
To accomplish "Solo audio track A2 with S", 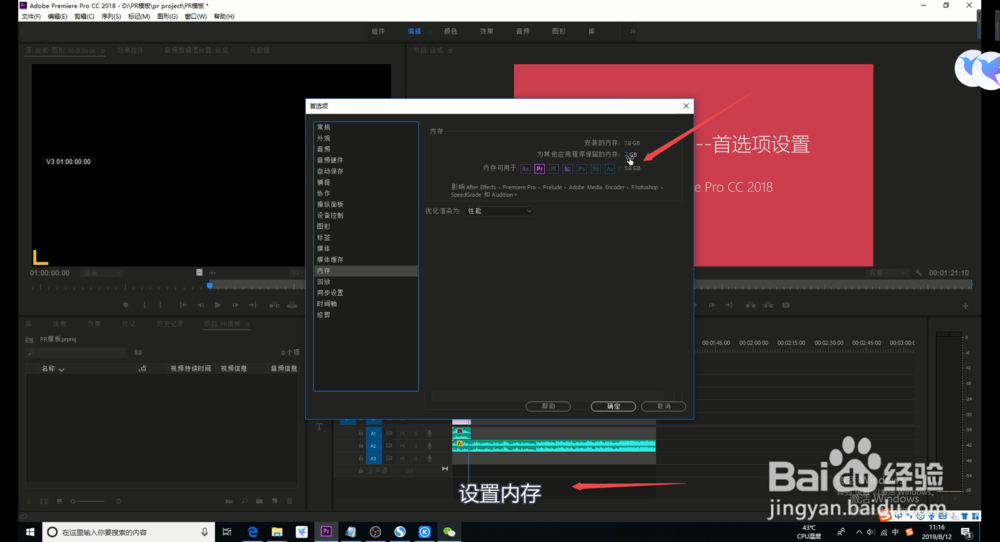I will 416,446.
